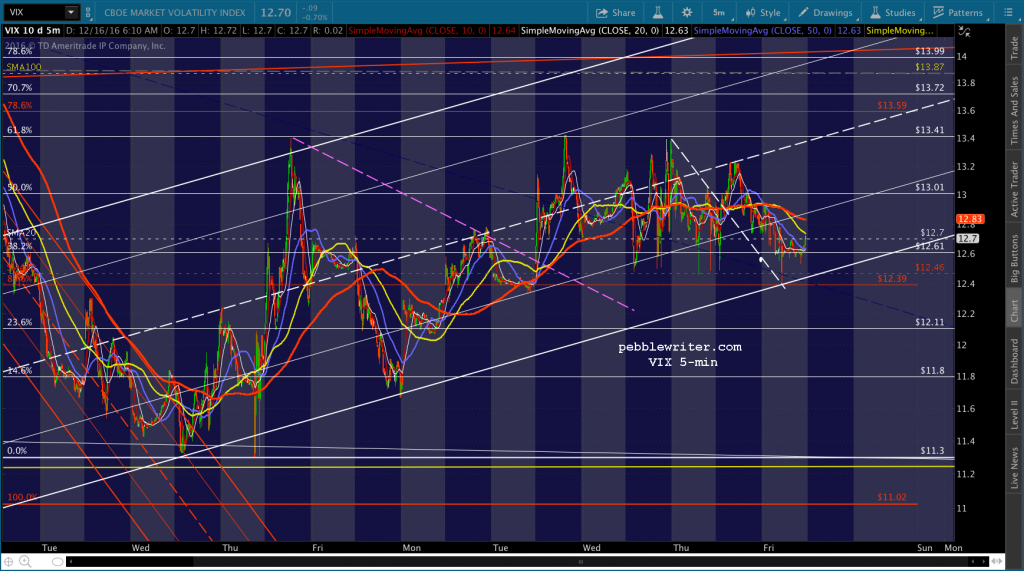The height and width of the screenshot is (571, 1024).
Task: Click the 61.8% Fibonacci label
Action: pos(20,130)
